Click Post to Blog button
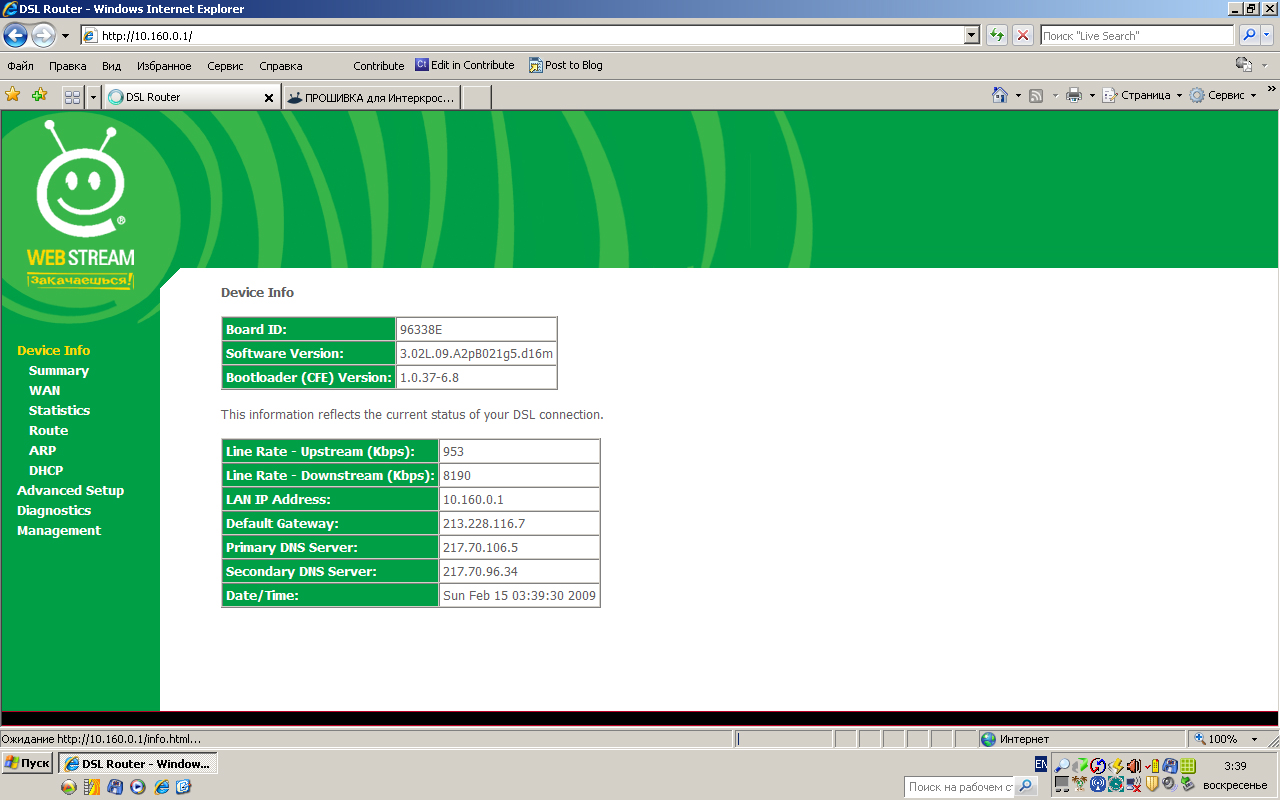Screen dimensions: 1280x800 pos(566,65)
